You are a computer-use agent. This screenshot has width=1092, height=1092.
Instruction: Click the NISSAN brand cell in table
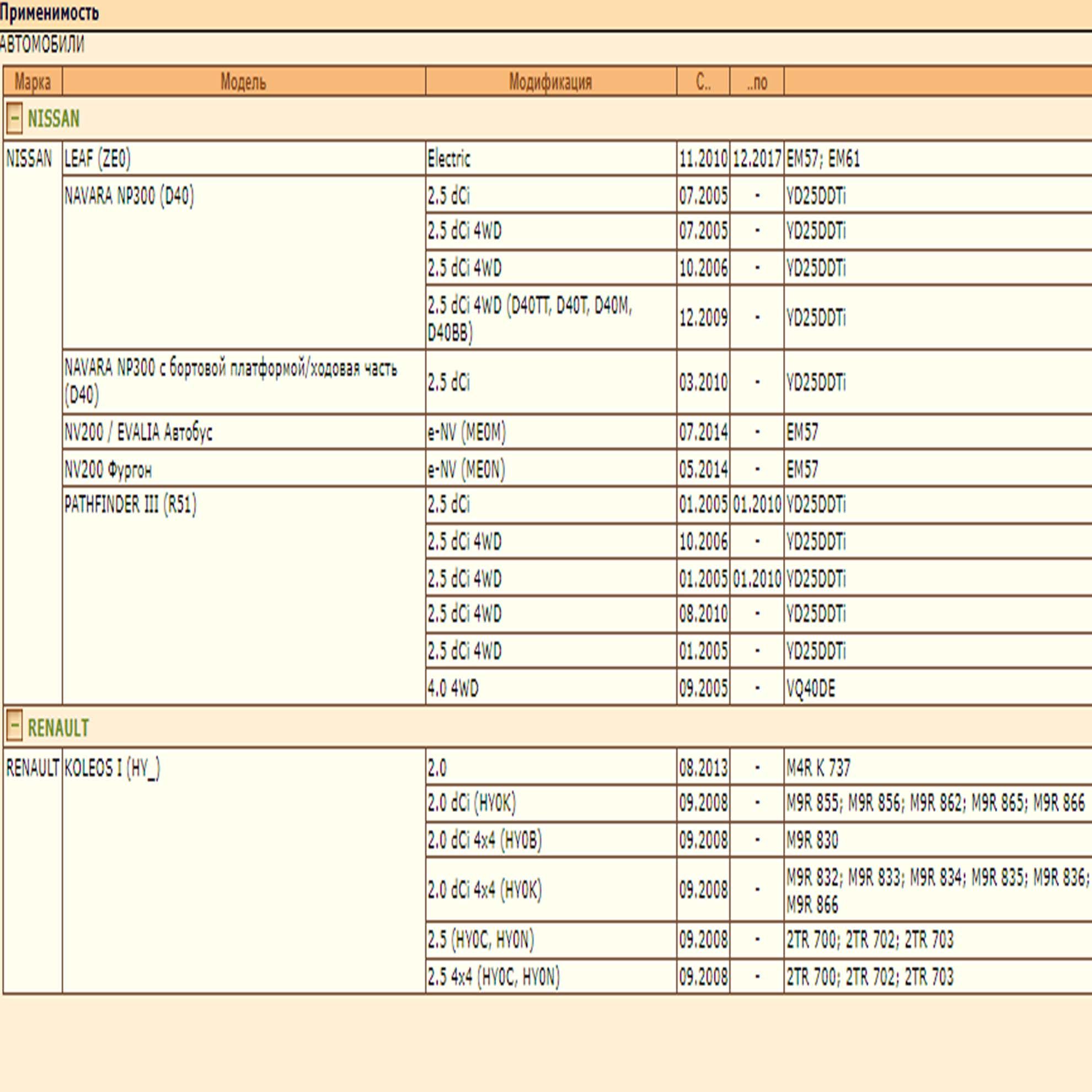(33, 423)
